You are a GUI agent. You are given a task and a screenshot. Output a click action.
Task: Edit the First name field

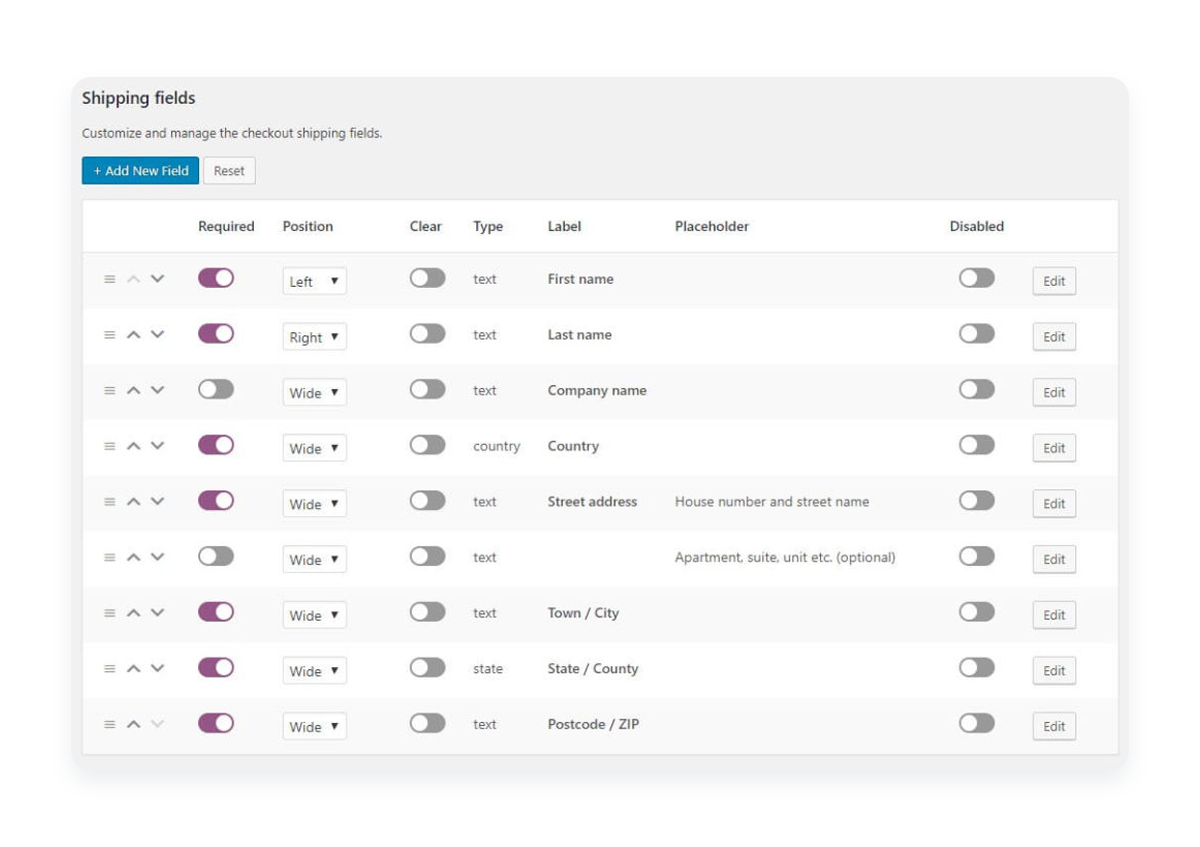pyautogui.click(x=1054, y=281)
